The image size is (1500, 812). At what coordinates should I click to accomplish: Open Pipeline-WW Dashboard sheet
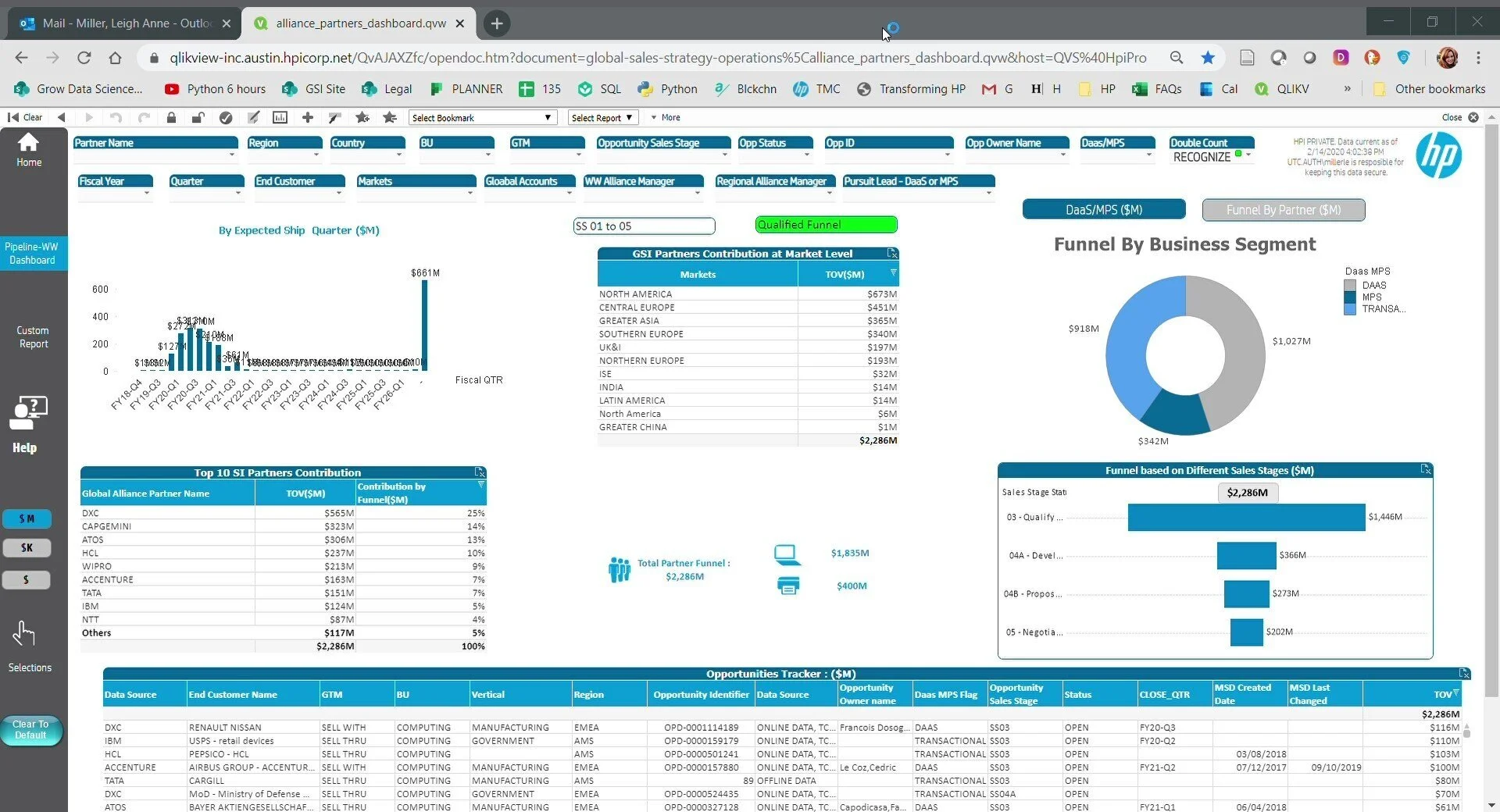point(32,253)
